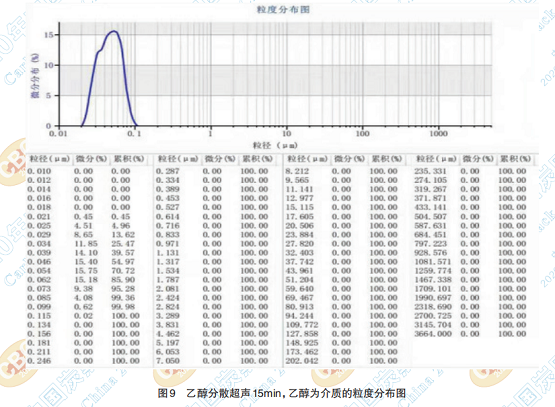This screenshot has height=407, width=555.
Task: Click the 70.72 cumulative value cell
Action: tap(122, 271)
